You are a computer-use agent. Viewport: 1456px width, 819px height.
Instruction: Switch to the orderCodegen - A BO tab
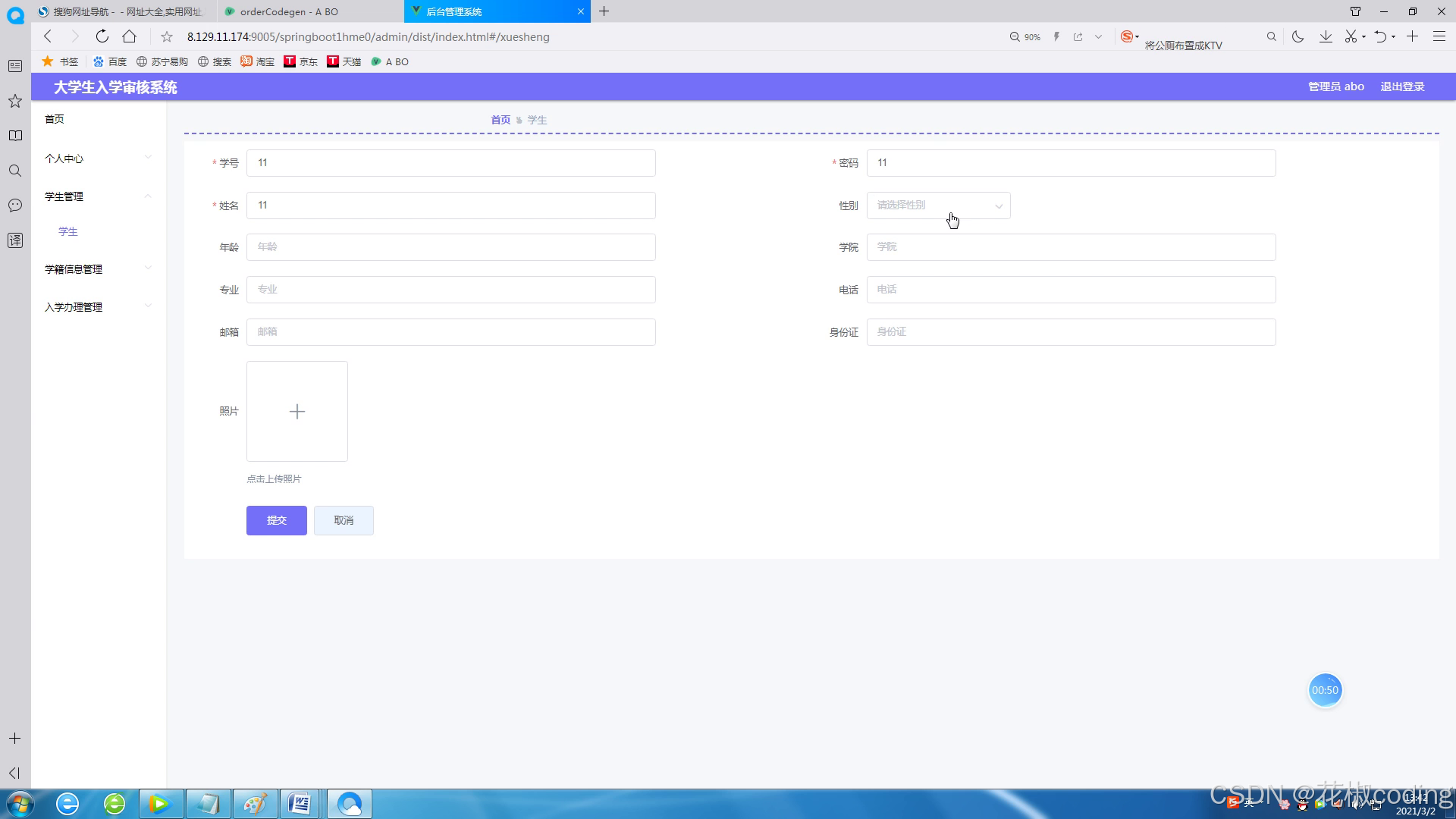pos(289,11)
